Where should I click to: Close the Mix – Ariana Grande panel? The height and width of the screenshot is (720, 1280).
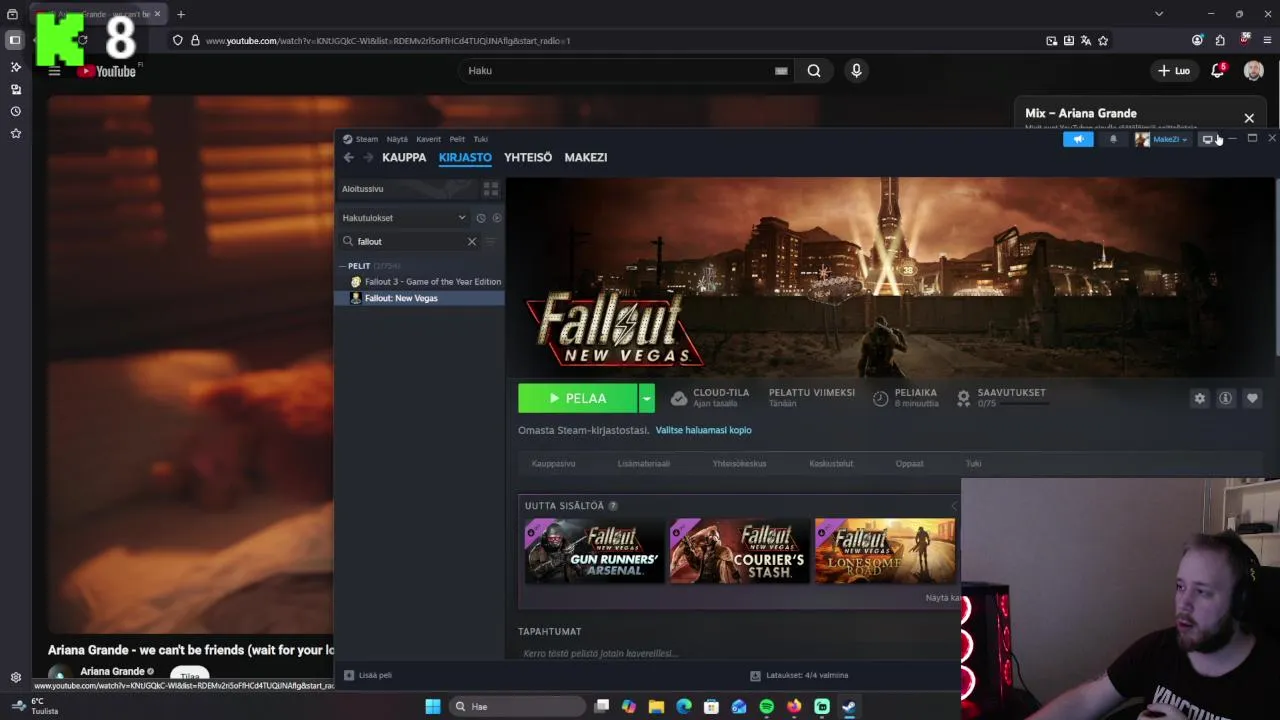pos(1249,118)
